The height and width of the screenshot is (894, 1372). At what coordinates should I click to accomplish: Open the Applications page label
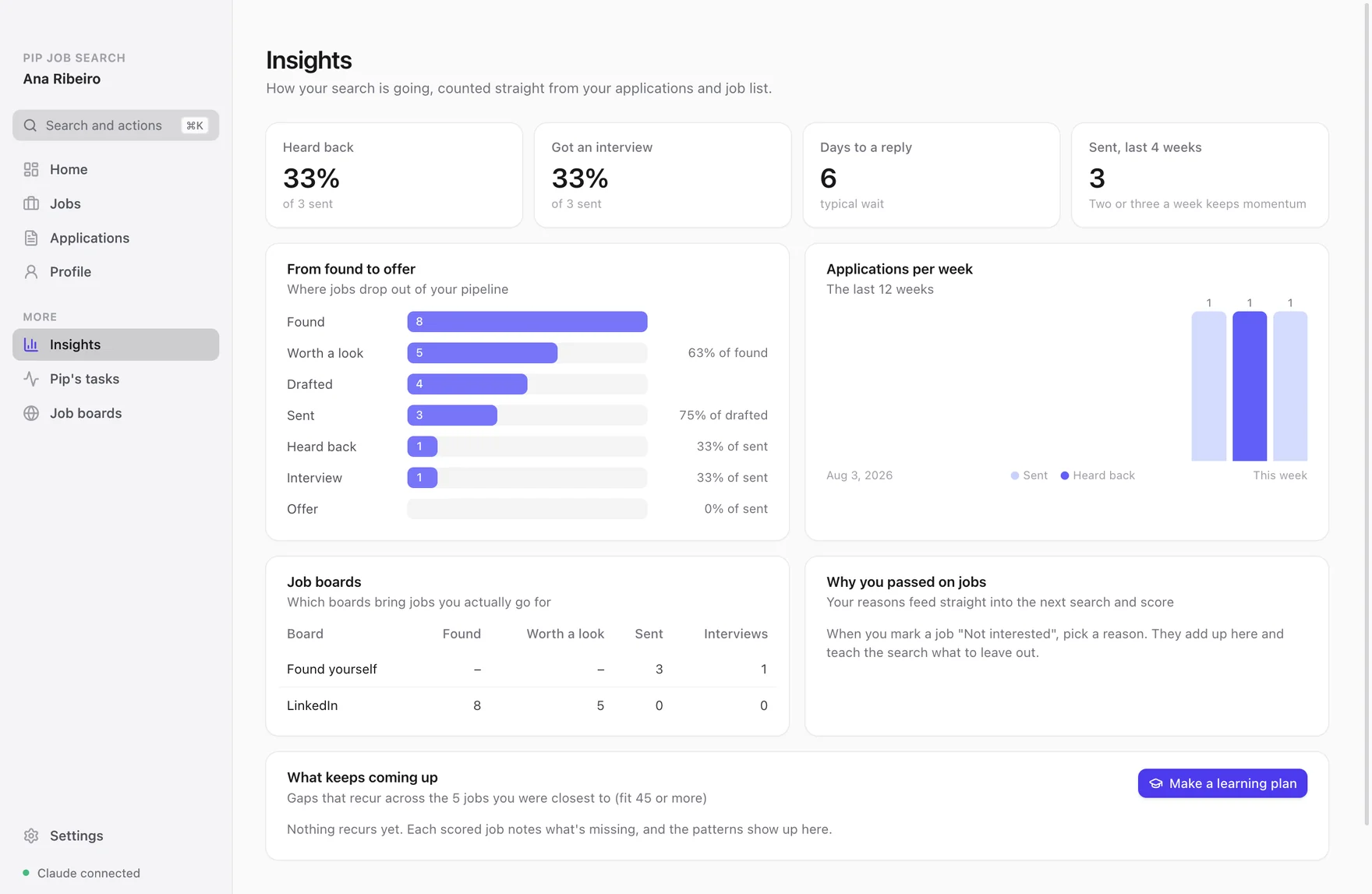coord(90,238)
